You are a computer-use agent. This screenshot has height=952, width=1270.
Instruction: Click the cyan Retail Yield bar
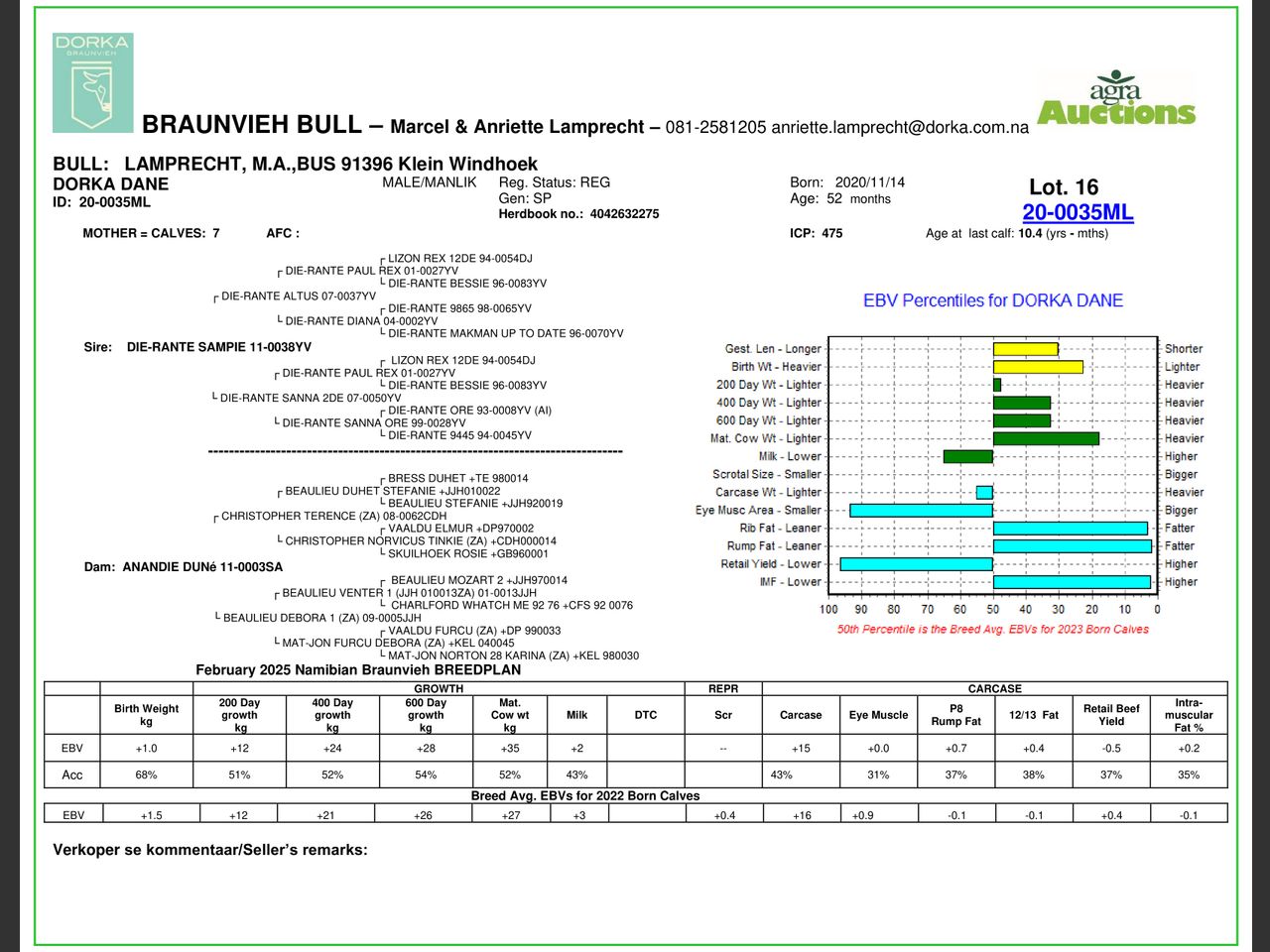pyautogui.click(x=916, y=563)
